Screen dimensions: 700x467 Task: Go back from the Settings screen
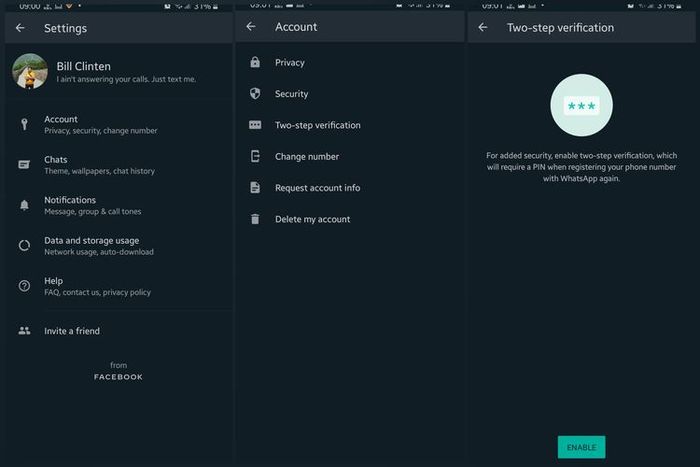coord(20,28)
